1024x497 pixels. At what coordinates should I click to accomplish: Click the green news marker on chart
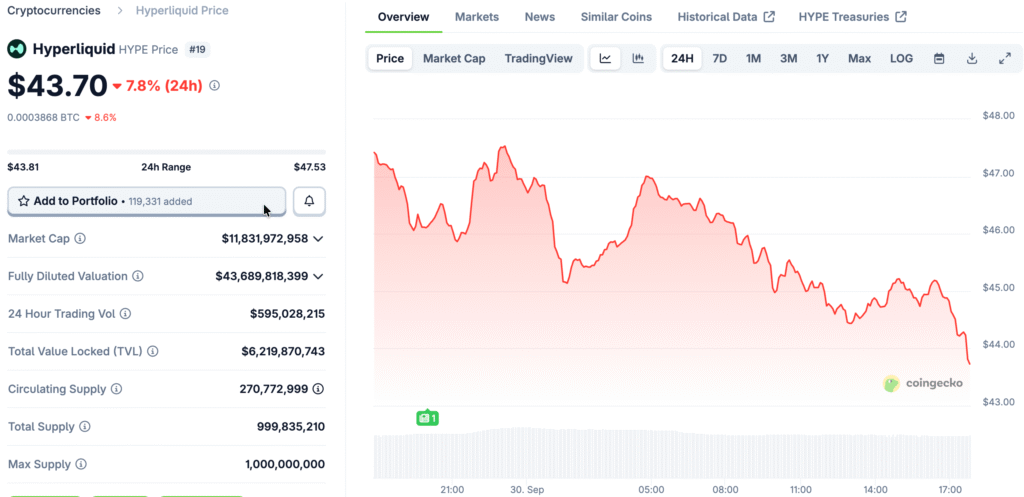coord(428,417)
